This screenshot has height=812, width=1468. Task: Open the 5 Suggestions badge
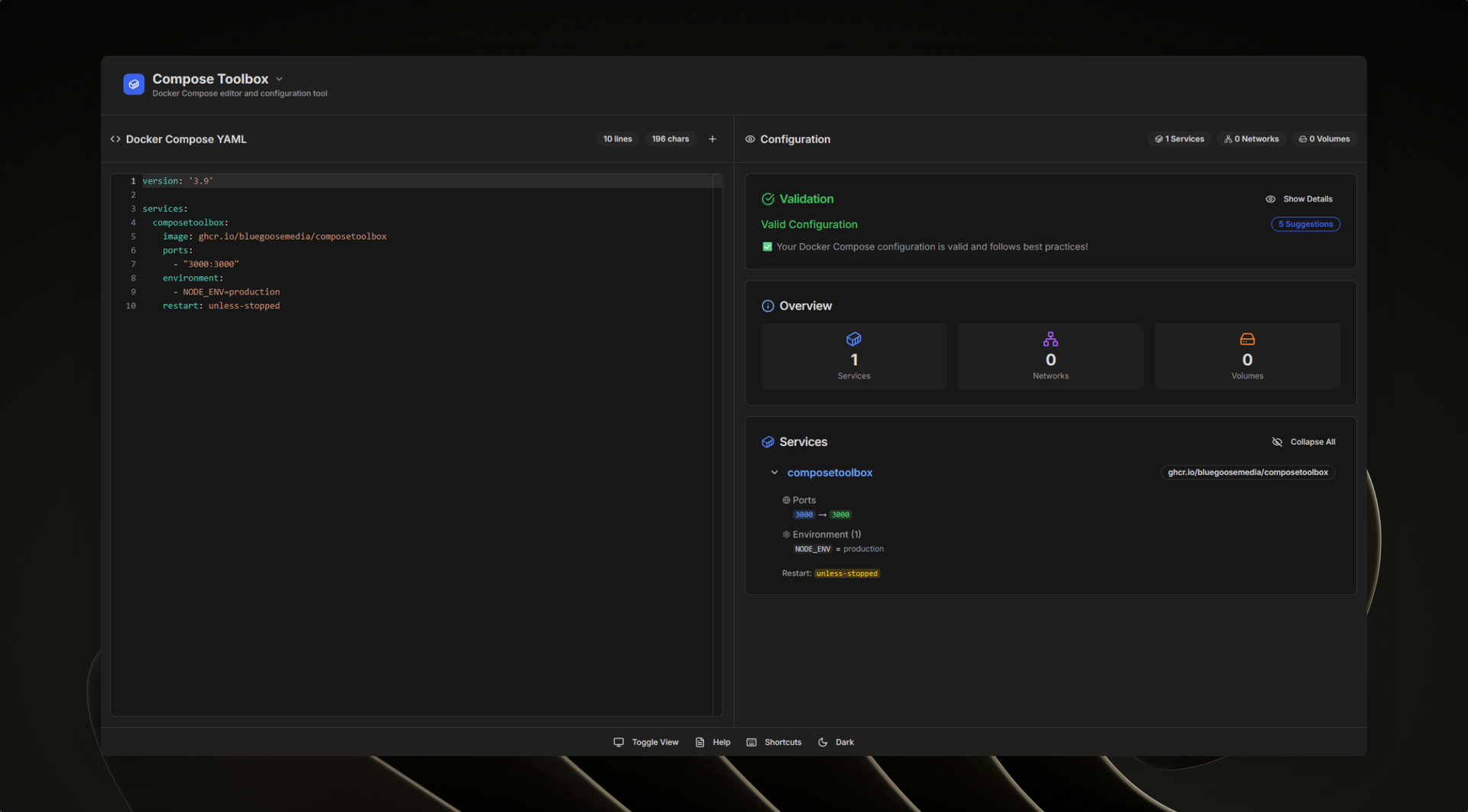[x=1305, y=224]
